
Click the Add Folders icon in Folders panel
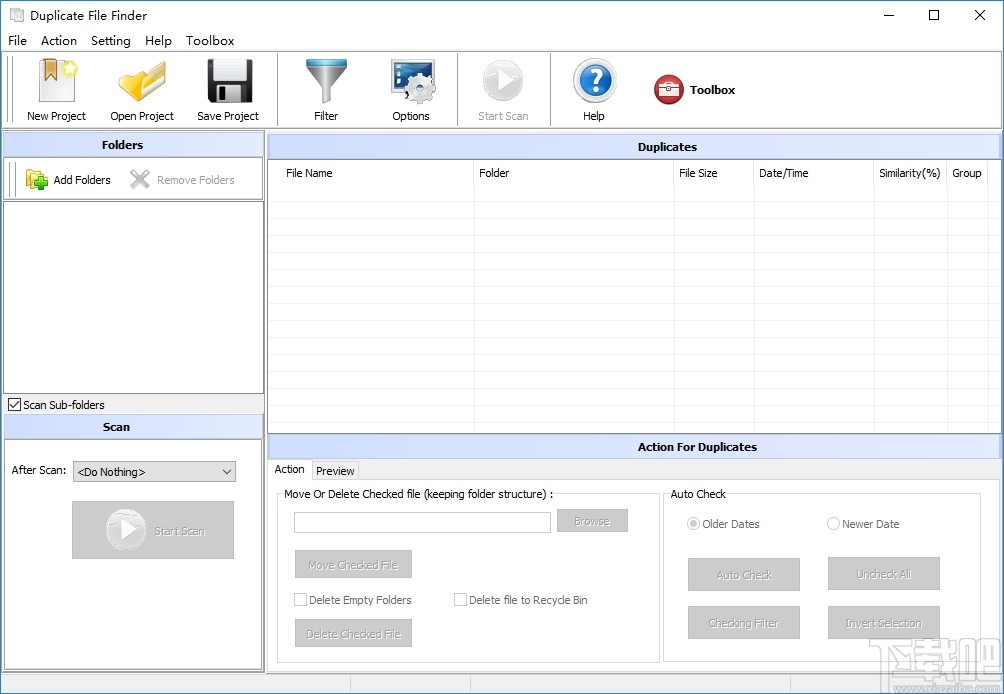click(66, 179)
